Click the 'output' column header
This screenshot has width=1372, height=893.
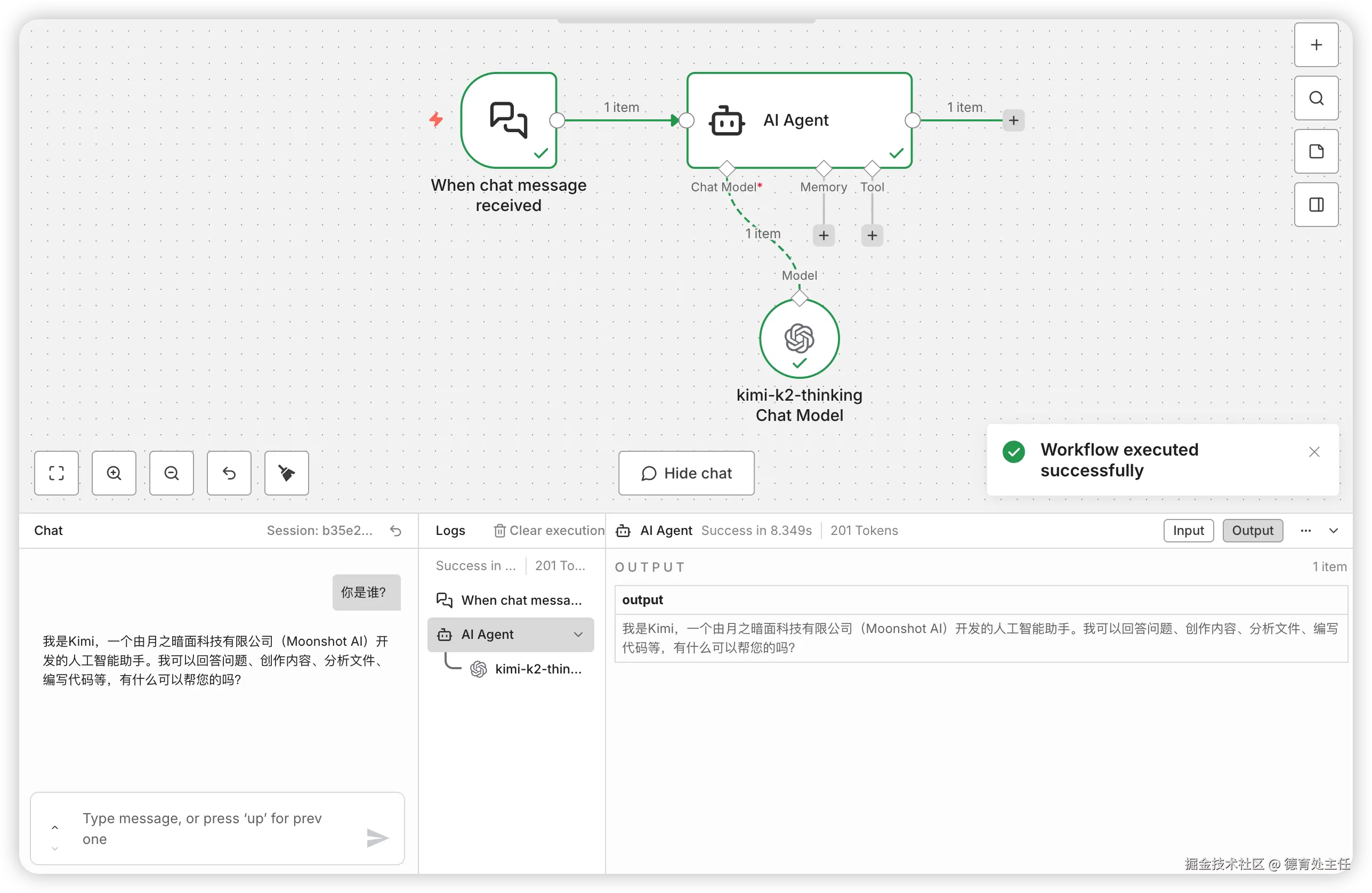click(x=981, y=600)
